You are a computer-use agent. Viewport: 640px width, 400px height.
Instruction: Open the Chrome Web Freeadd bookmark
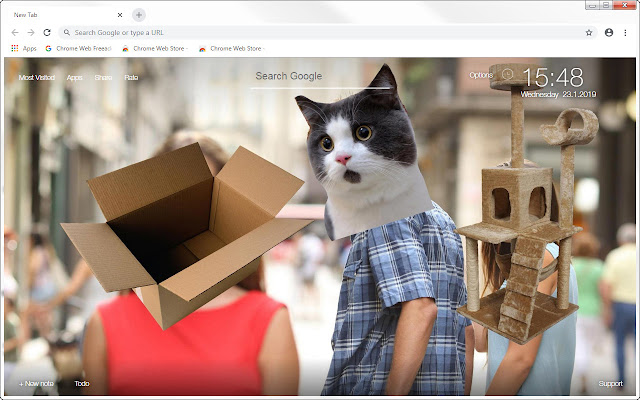tap(78, 49)
